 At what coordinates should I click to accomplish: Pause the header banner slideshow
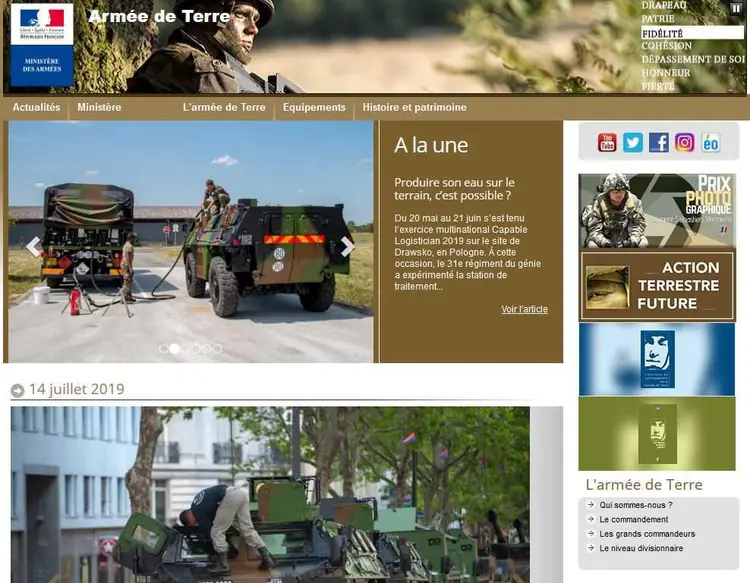pos(737,8)
